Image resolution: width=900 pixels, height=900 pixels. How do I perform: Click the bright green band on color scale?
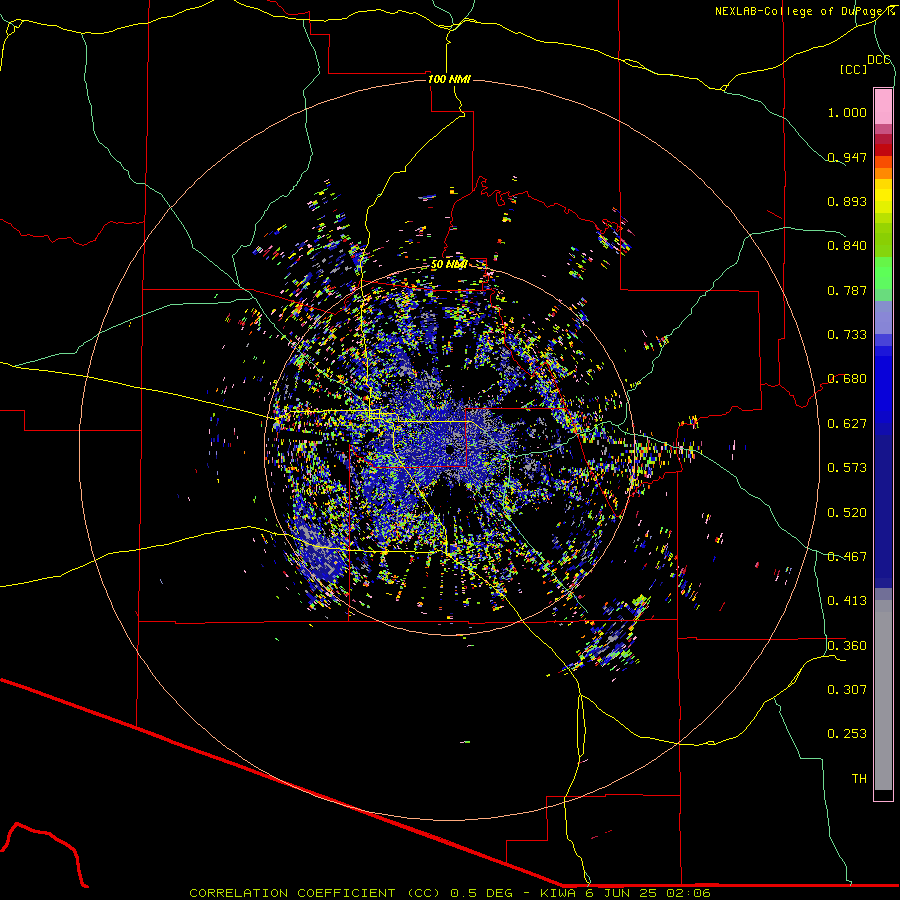click(883, 273)
